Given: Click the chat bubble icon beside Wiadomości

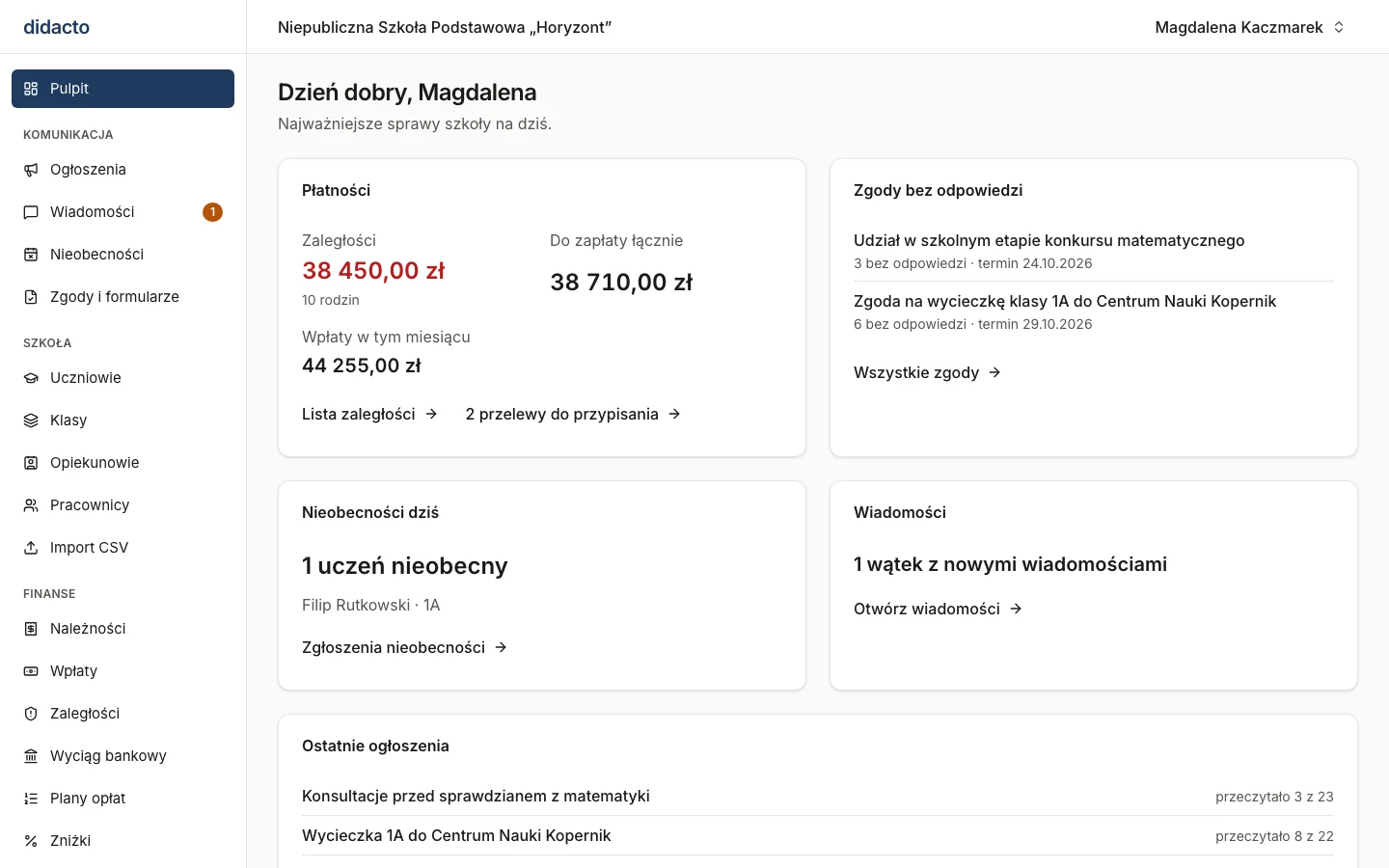Looking at the screenshot, I should pos(31,212).
